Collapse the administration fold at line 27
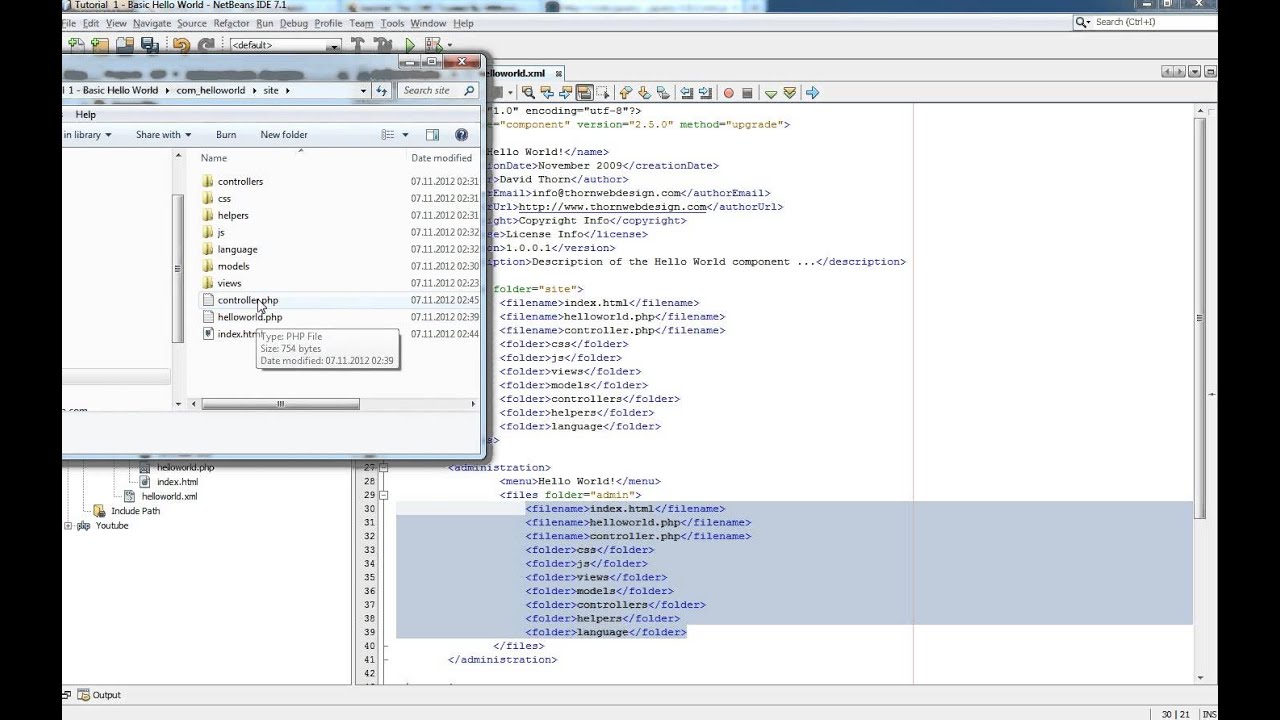 click(386, 468)
